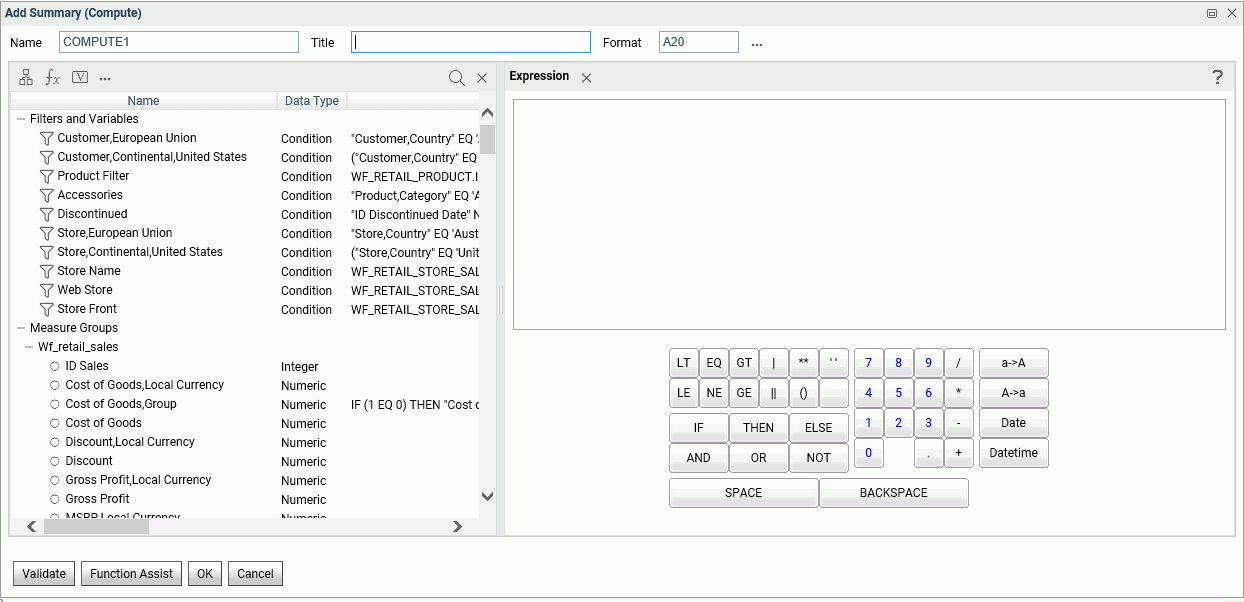
Task: Open the help question mark icon
Action: tap(1217, 77)
